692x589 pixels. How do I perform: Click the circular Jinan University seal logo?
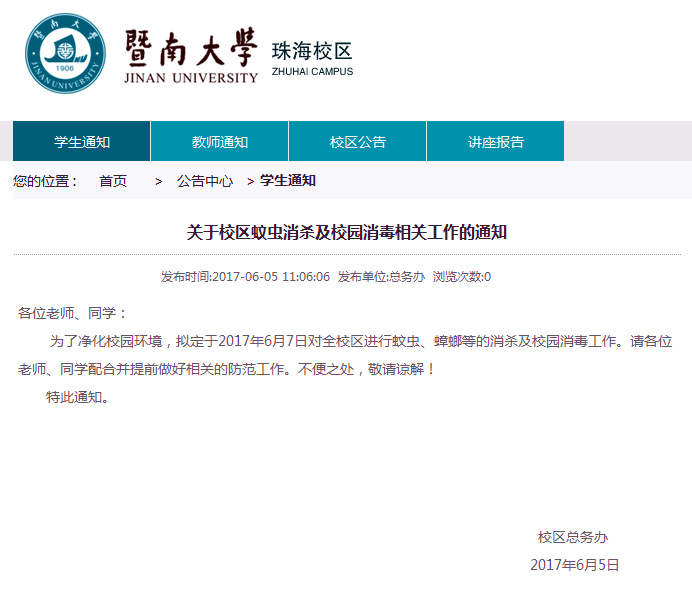pos(65,54)
